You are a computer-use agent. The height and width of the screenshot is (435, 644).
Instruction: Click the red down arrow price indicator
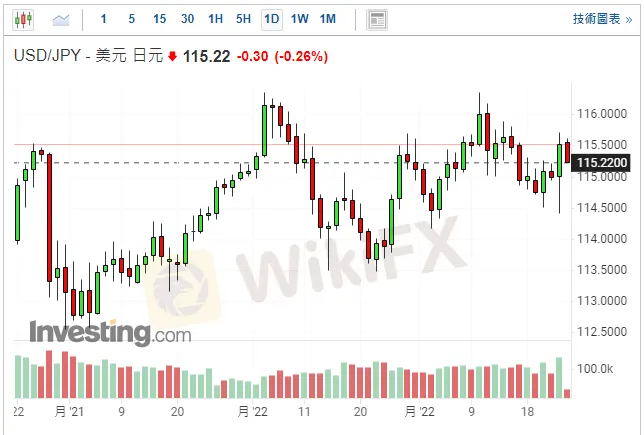(173, 57)
